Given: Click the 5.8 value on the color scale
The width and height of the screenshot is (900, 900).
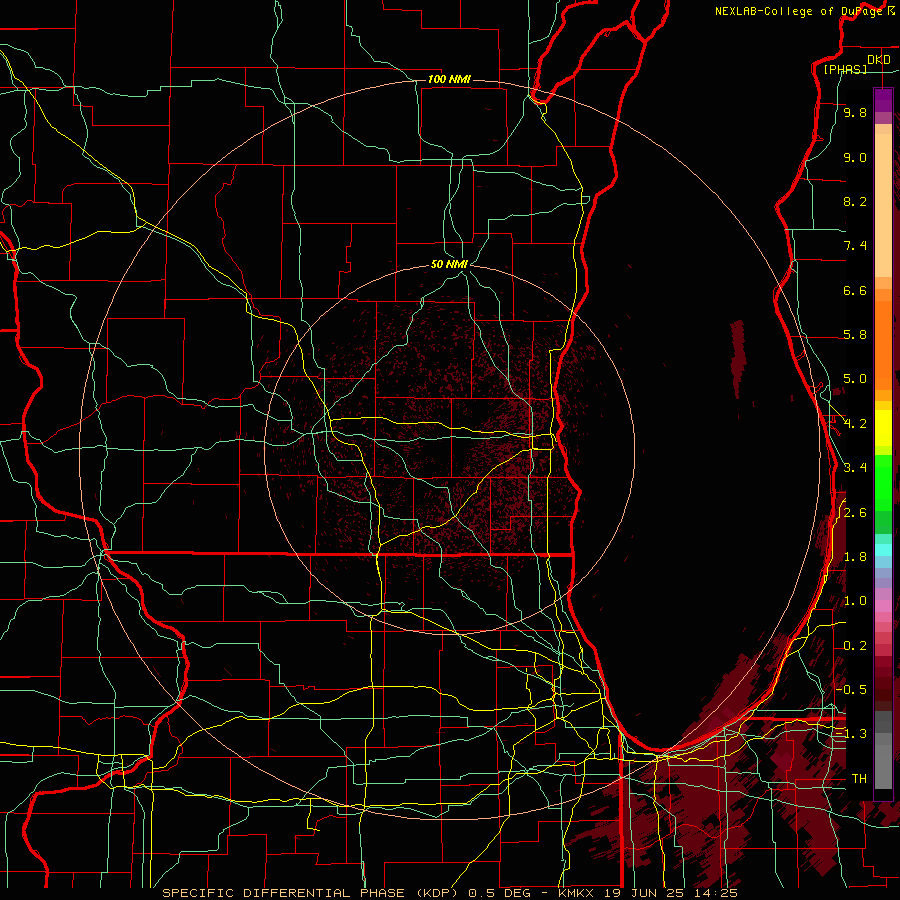Looking at the screenshot, I should [x=855, y=335].
